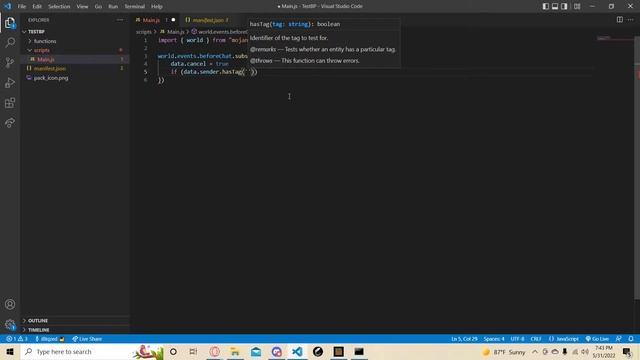Open the Run and Debug view
Viewport: 640px width, 360px height.
coord(10,82)
